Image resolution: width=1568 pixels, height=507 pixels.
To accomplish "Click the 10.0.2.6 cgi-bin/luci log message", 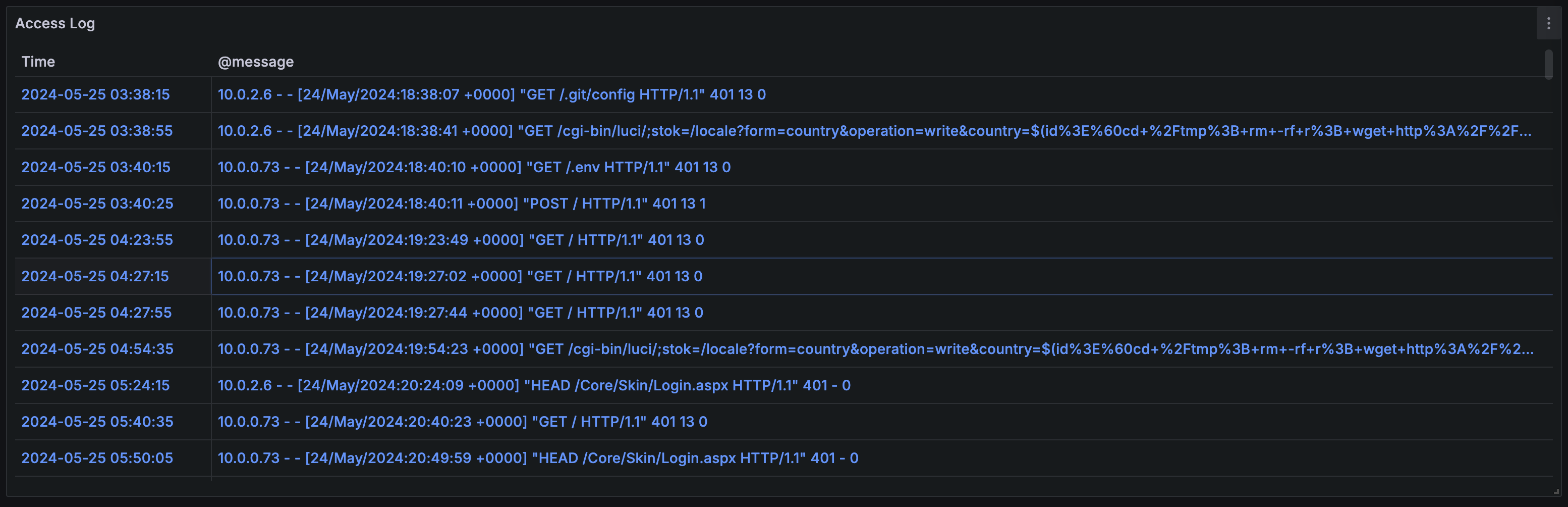I will (875, 131).
